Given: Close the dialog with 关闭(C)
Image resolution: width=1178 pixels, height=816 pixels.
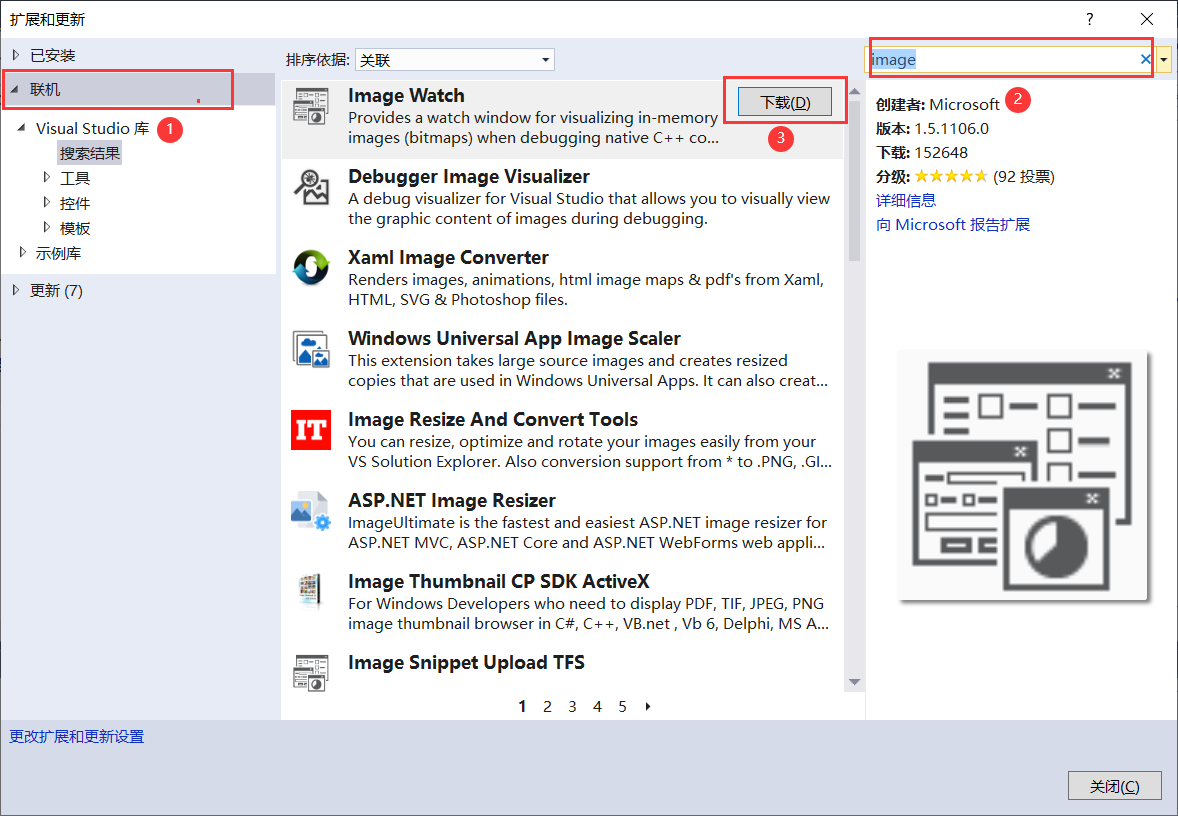Looking at the screenshot, I should click(1114, 786).
